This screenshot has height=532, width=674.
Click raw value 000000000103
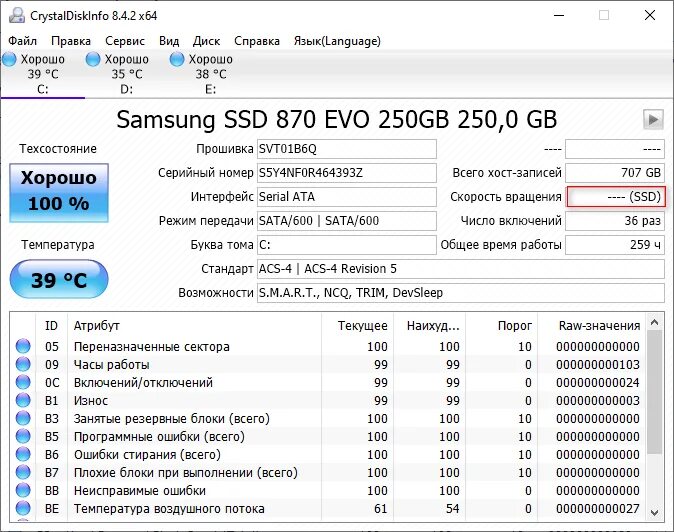[597, 364]
